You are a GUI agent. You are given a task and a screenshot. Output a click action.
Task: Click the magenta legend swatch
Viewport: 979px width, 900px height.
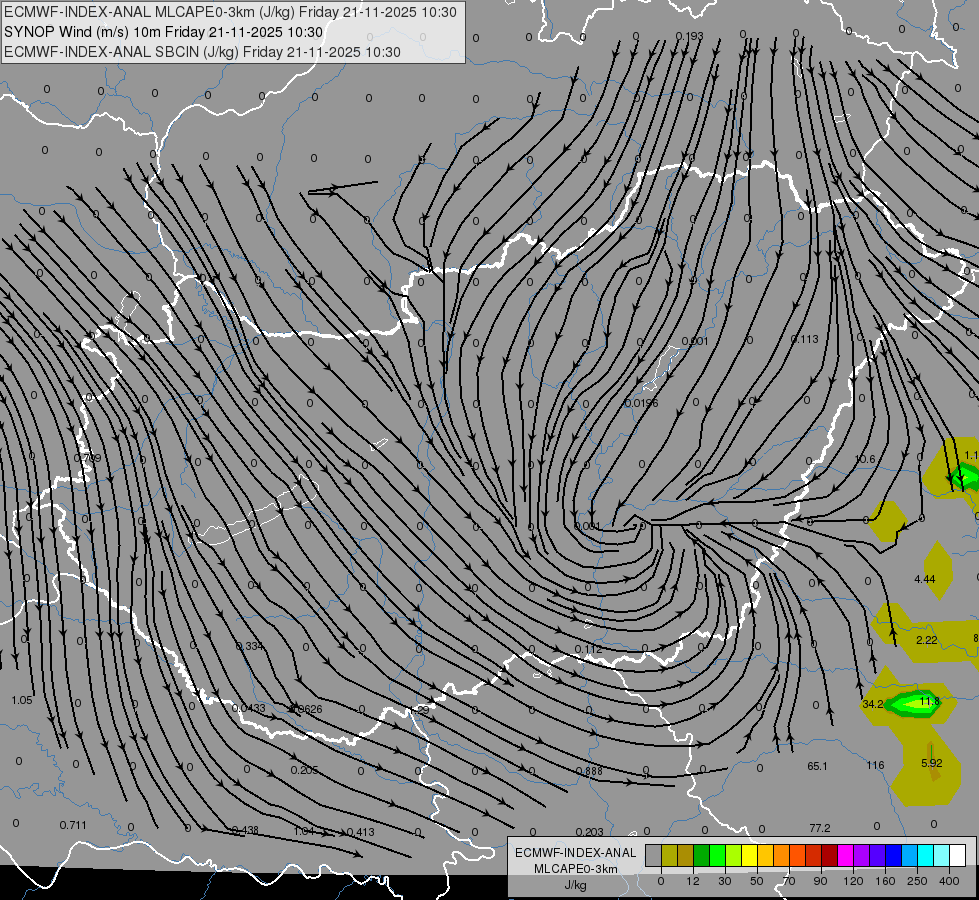[x=846, y=855]
